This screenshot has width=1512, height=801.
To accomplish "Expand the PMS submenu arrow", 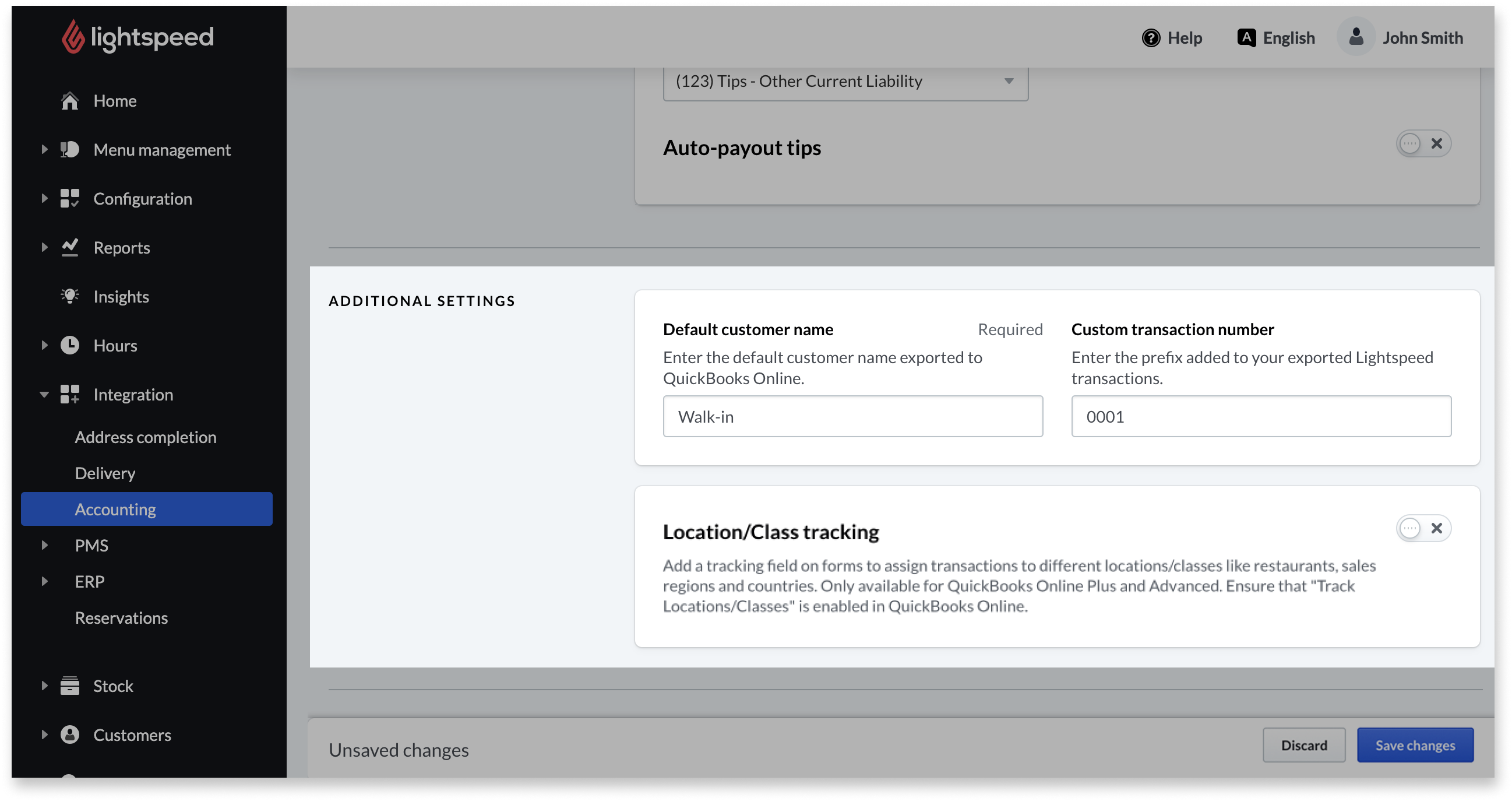I will 45,546.
